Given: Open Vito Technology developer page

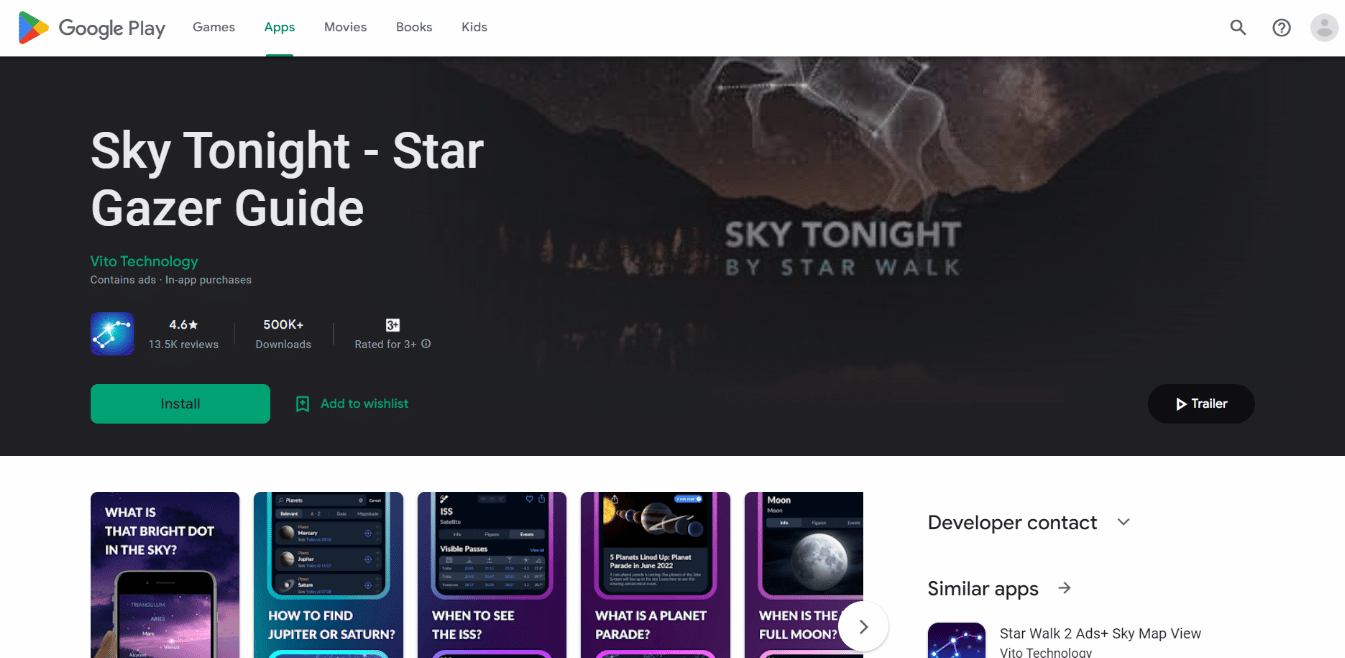Looking at the screenshot, I should pyautogui.click(x=144, y=261).
